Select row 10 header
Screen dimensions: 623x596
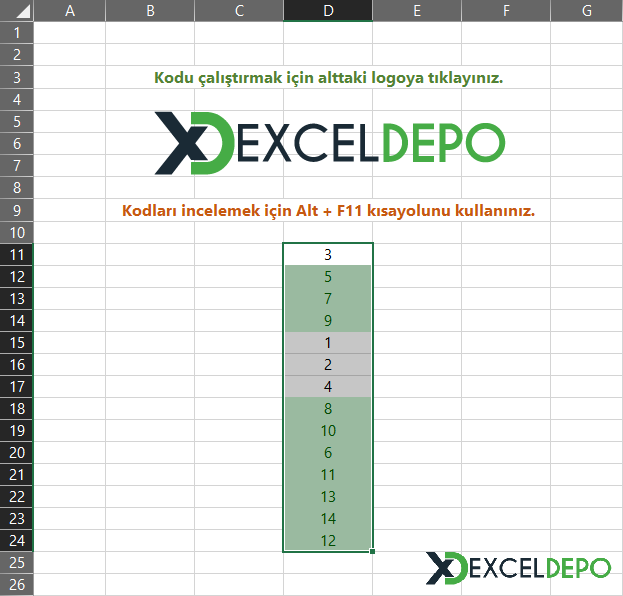tap(17, 232)
